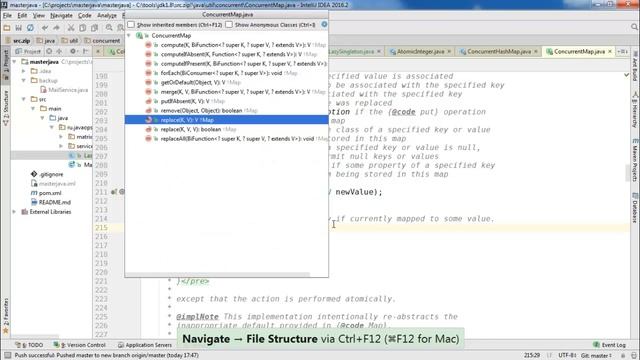This screenshot has width=640, height=360.
Task: Click the Collapse All icon in Project panel
Action: (x=60, y=51)
